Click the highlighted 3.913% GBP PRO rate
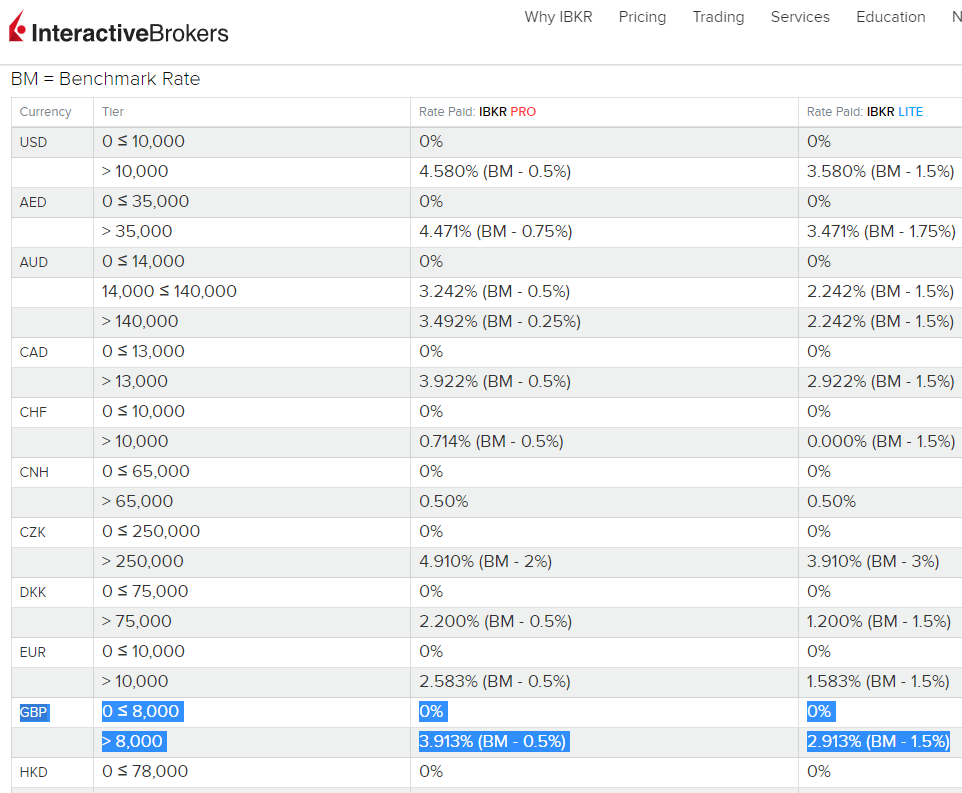This screenshot has width=962, height=793. pyautogui.click(x=493, y=742)
